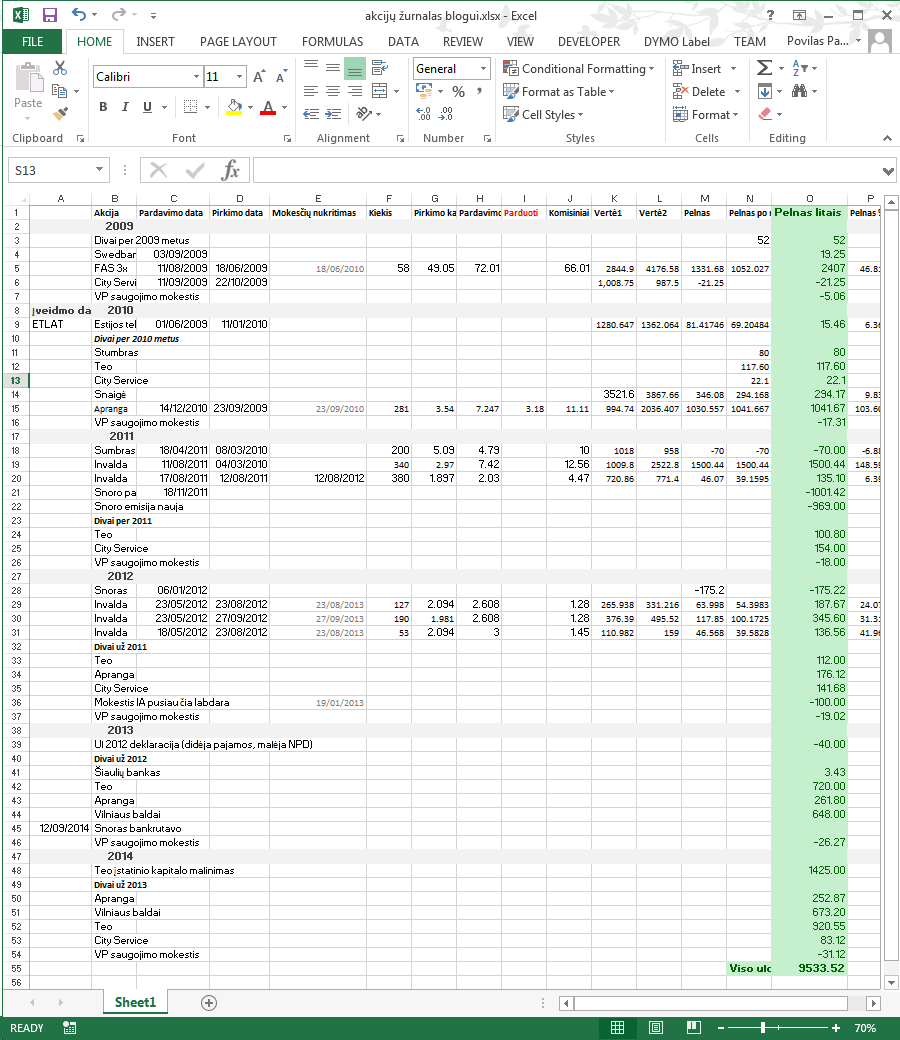Click the Fill down icon
The height and width of the screenshot is (1040, 900).
click(x=765, y=91)
